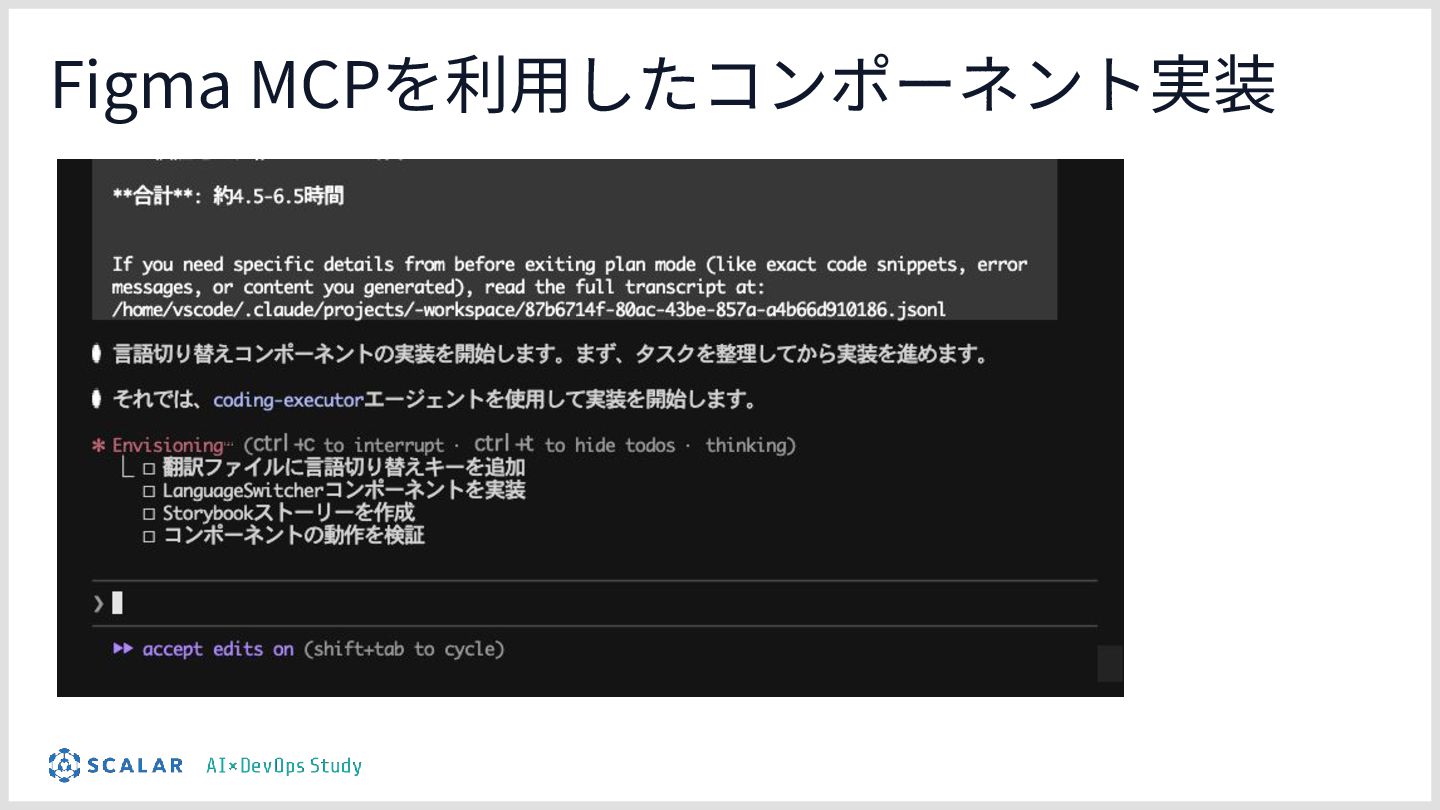Toggle accept edits on mode indicator
The width and height of the screenshot is (1440, 810).
coord(218,649)
